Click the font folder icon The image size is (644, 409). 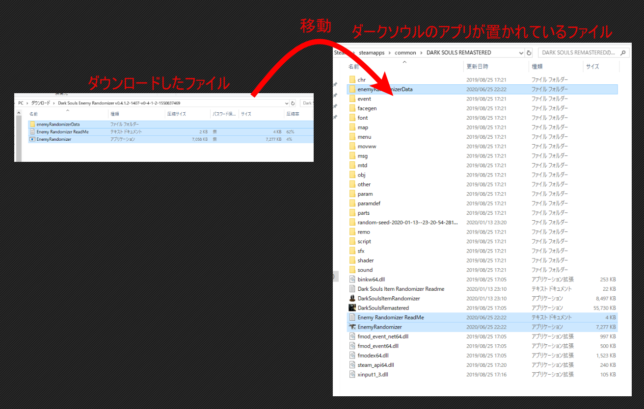pyautogui.click(x=352, y=117)
